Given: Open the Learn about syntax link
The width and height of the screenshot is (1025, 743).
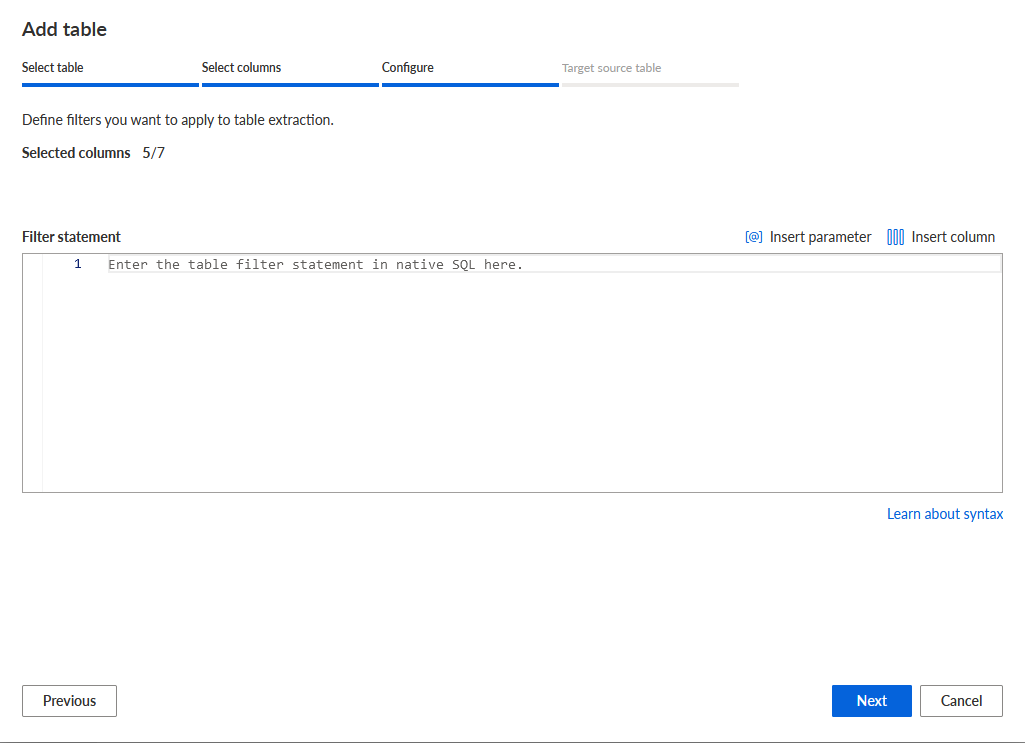Looking at the screenshot, I should (945, 514).
